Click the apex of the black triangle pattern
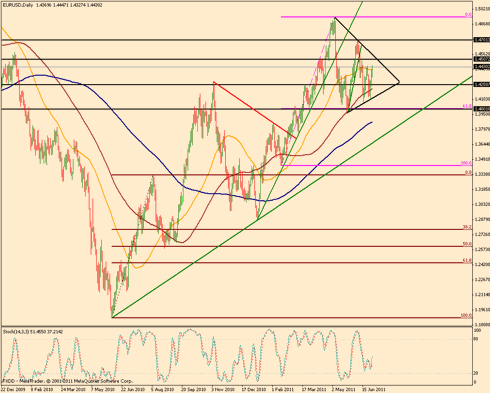This screenshot has width=490, height=393. [399, 82]
